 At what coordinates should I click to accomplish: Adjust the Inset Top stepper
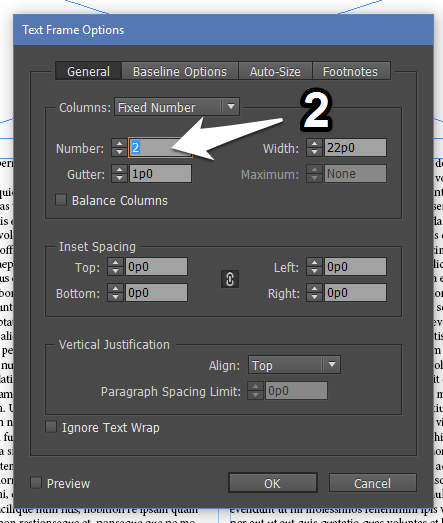point(115,267)
